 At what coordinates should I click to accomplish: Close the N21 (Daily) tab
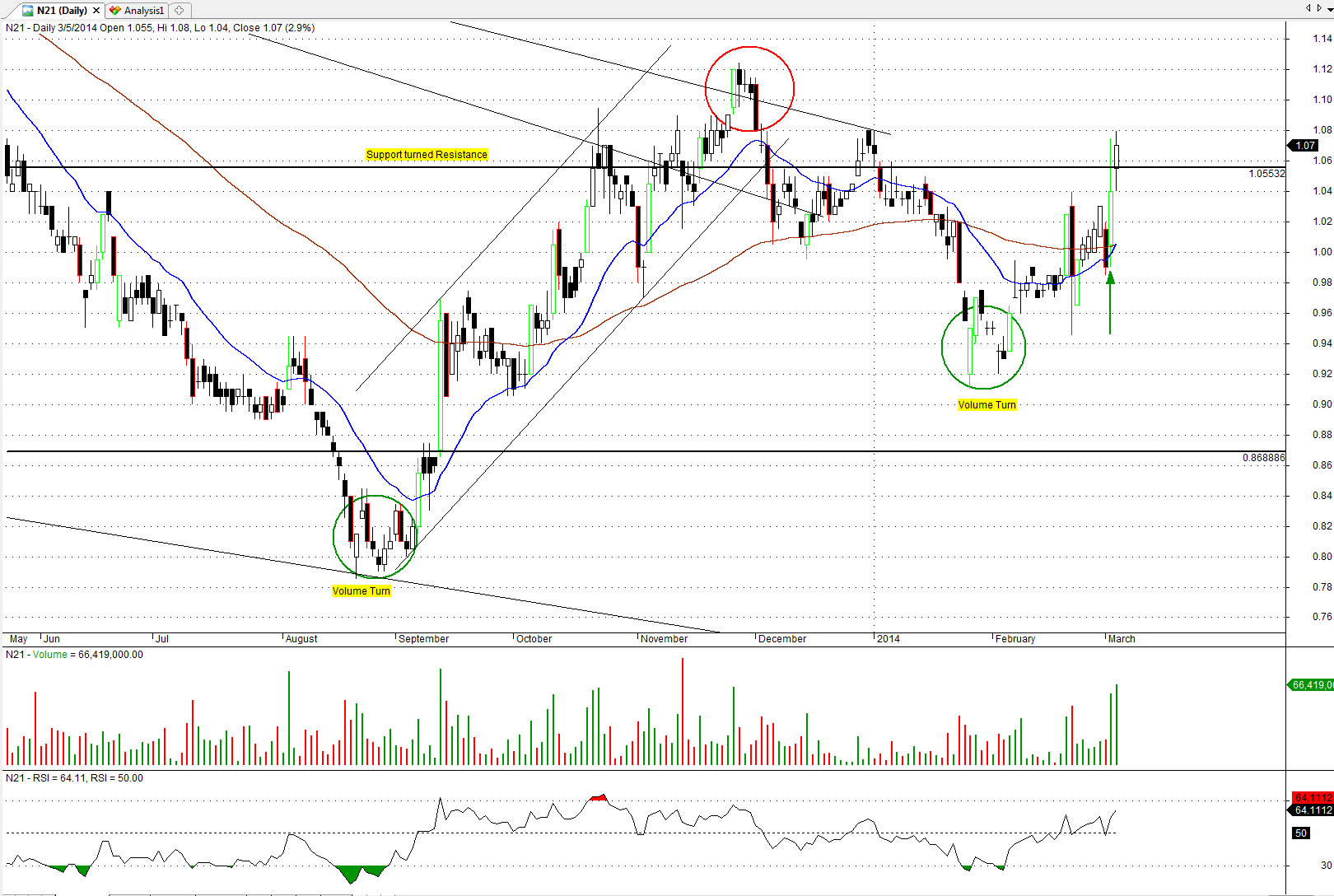96,11
